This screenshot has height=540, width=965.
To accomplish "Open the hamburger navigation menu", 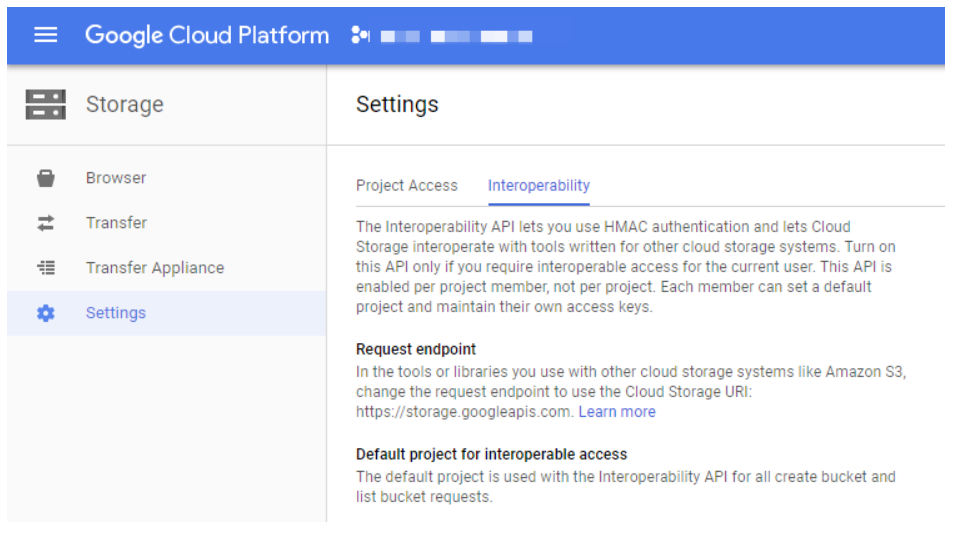I will point(45,35).
